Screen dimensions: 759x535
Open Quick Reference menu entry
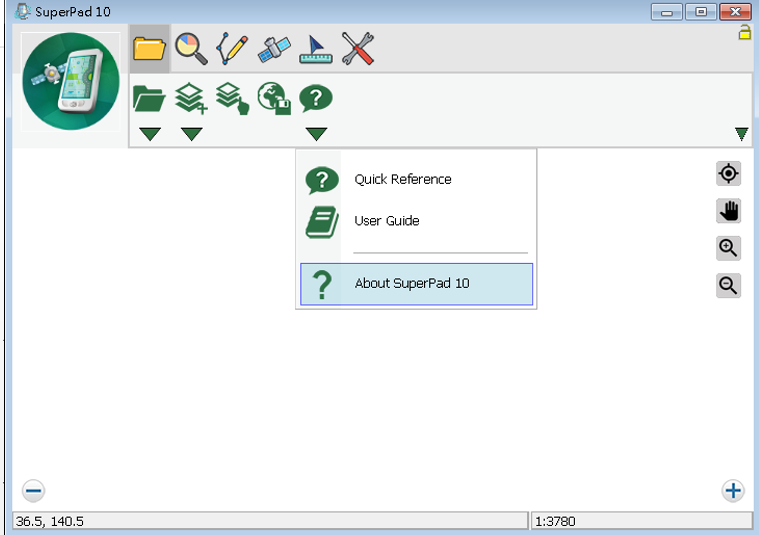pyautogui.click(x=416, y=179)
